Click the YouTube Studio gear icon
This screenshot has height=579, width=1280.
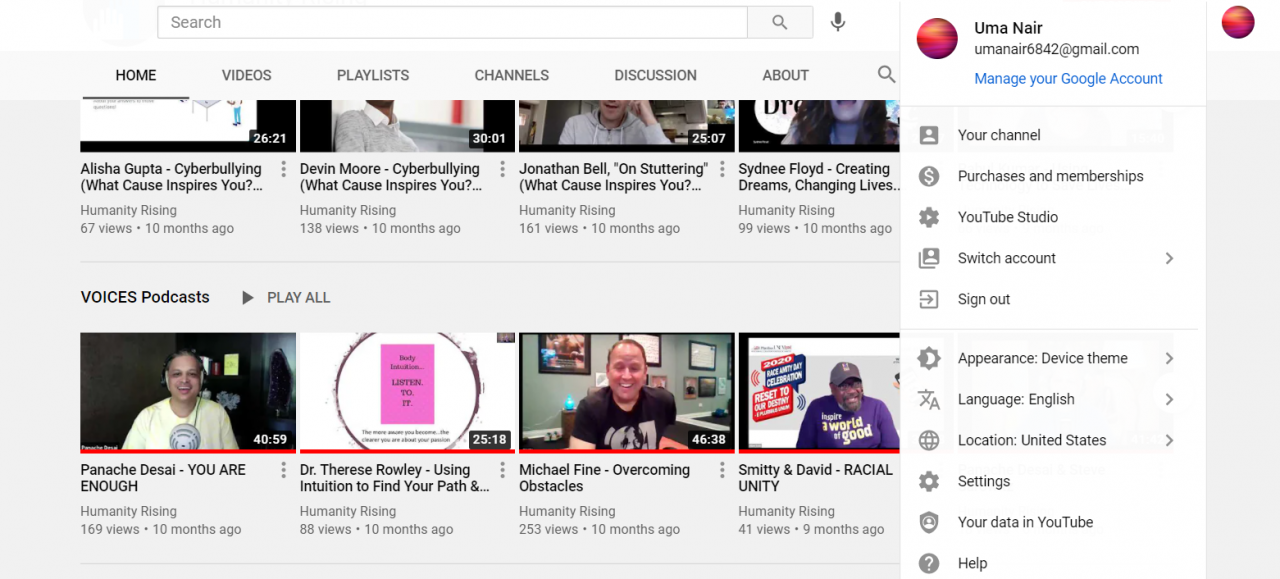tap(929, 217)
